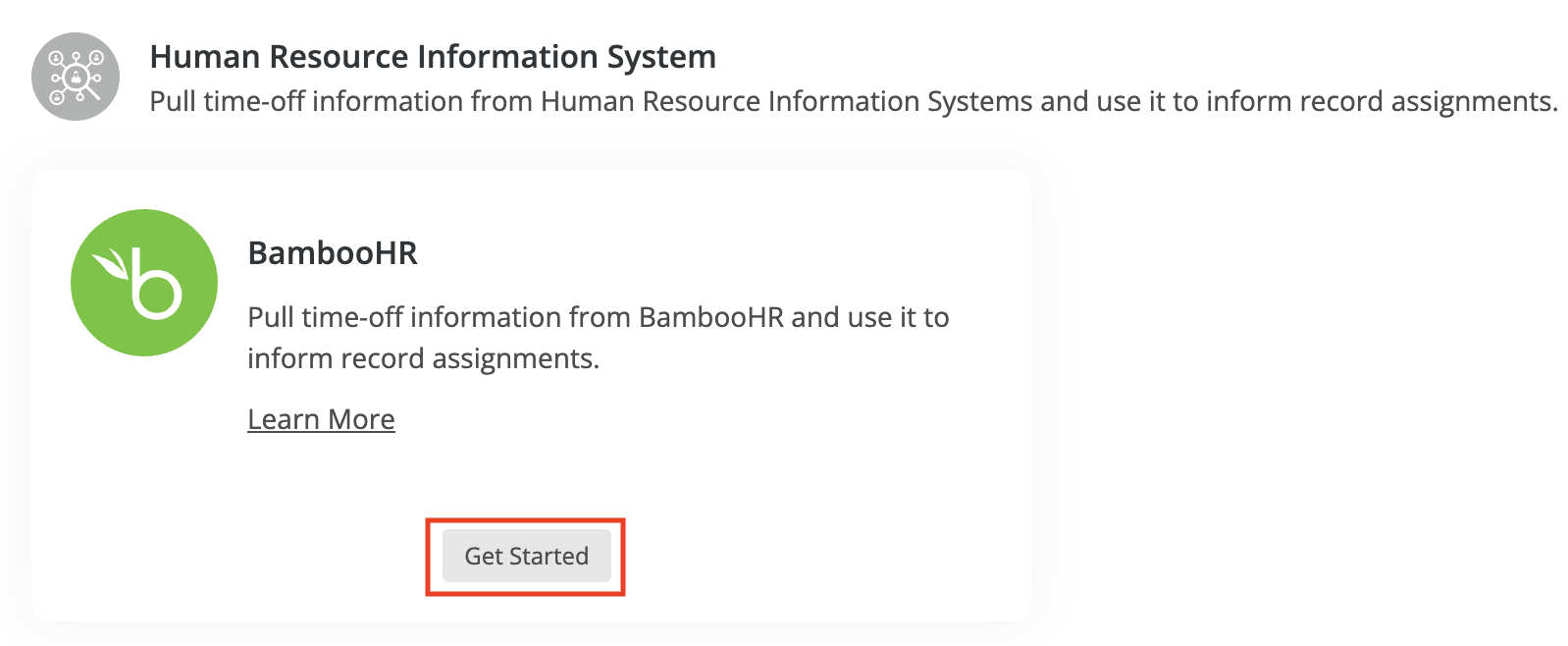Screen dimensions: 1568x646
Task: Click the BambooHR card title
Action: 333,253
